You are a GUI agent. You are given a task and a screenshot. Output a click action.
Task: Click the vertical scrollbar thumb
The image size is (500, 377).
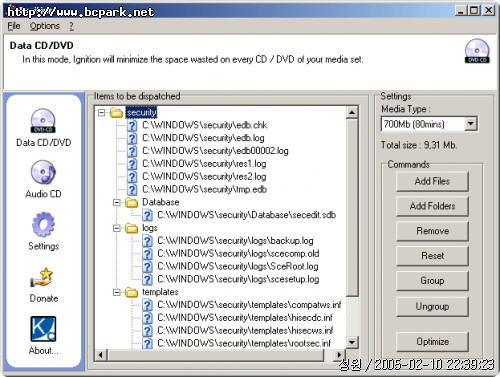(352, 207)
